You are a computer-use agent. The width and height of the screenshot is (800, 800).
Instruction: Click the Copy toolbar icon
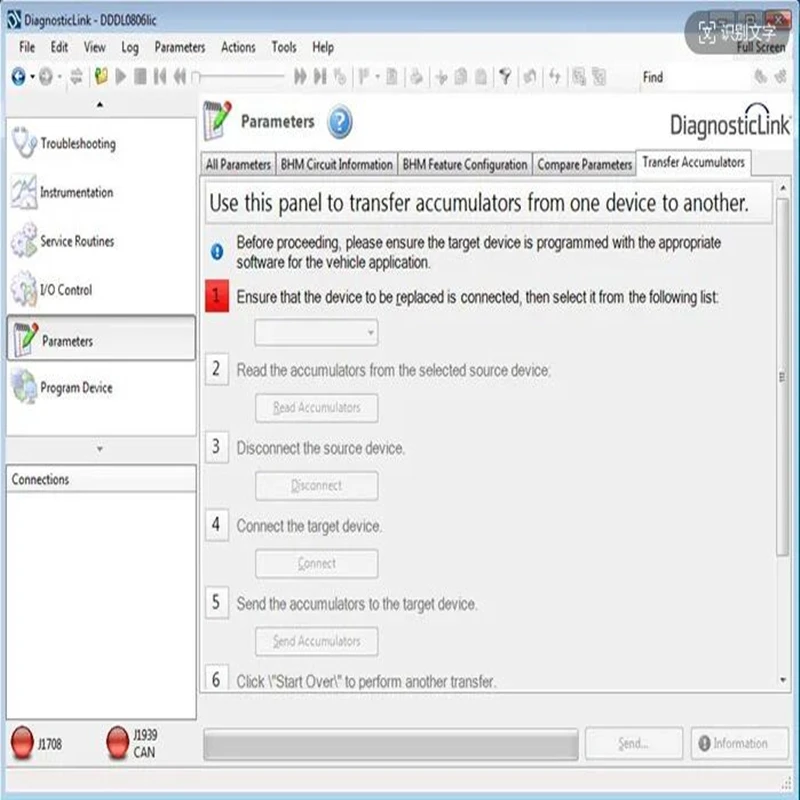[461, 77]
